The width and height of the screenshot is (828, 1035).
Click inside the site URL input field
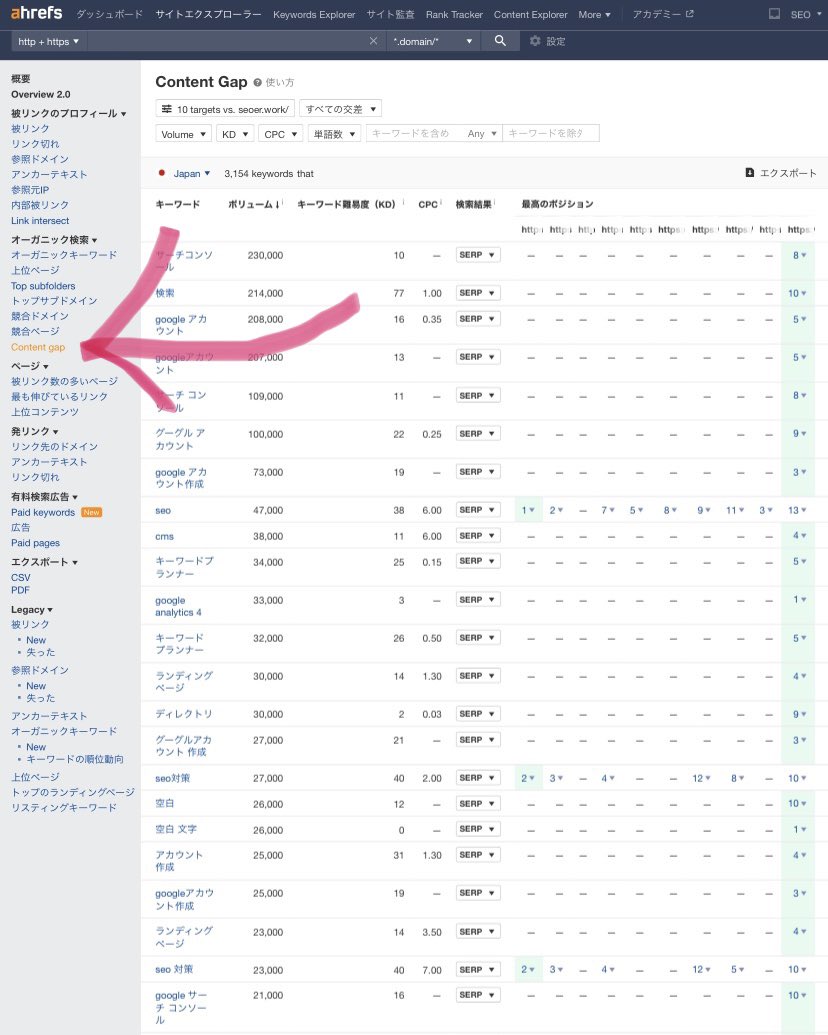click(x=226, y=41)
